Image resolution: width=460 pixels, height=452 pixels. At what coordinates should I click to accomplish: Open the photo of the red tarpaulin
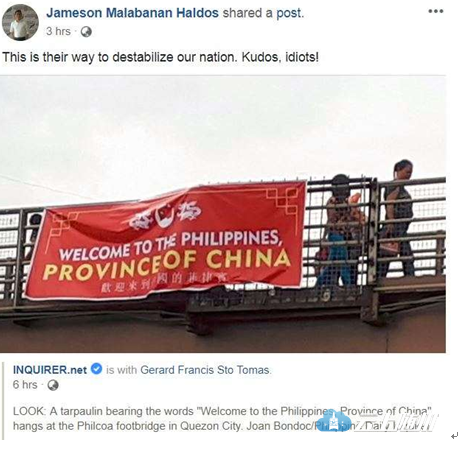click(223, 214)
